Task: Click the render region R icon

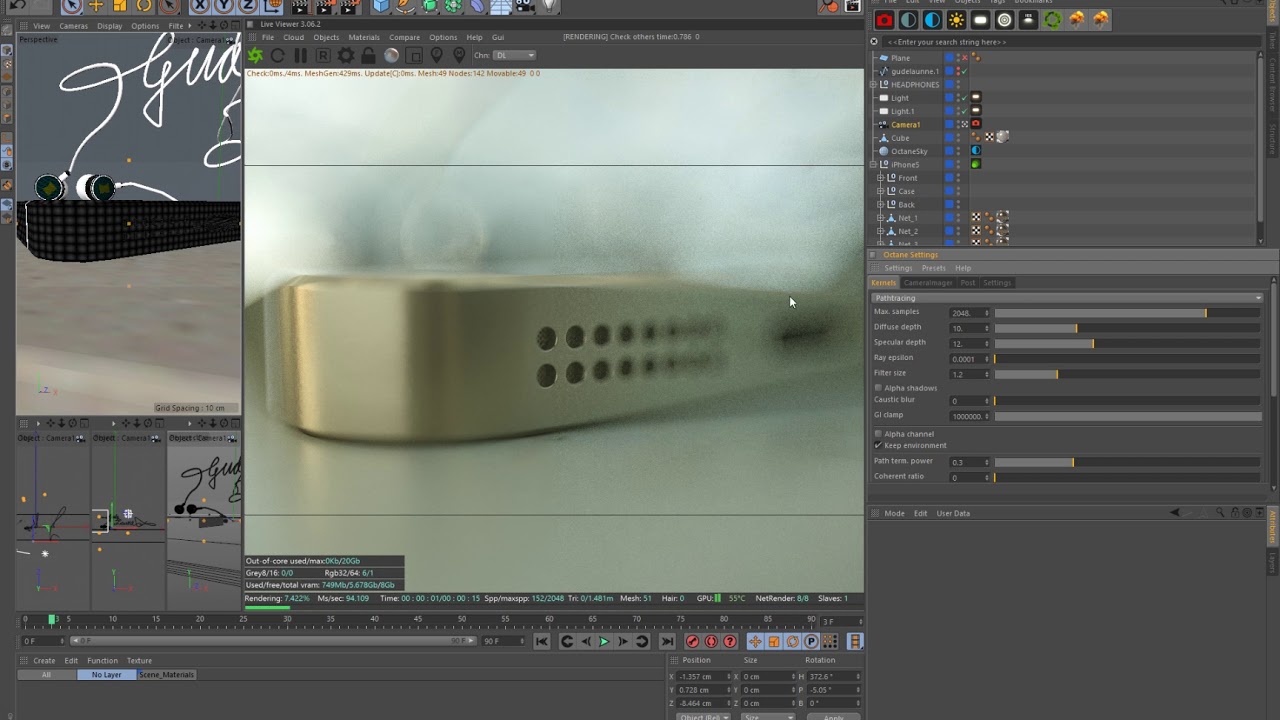Action: point(323,56)
